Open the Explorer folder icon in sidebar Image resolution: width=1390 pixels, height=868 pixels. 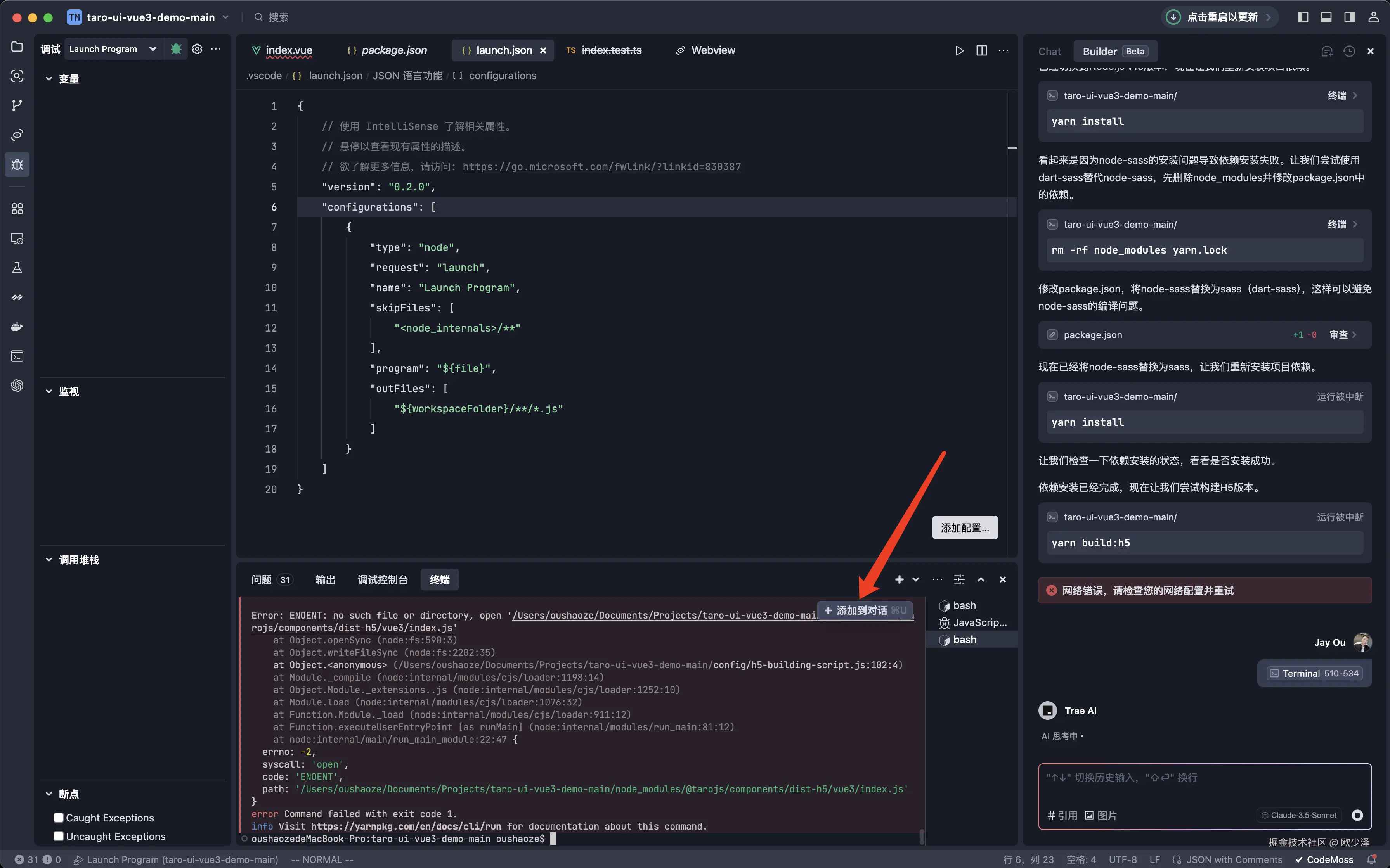[17, 47]
